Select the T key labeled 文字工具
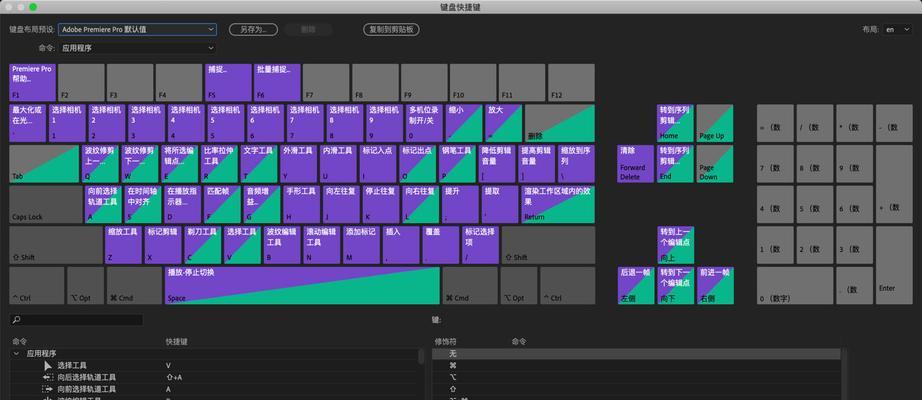 tap(259, 164)
